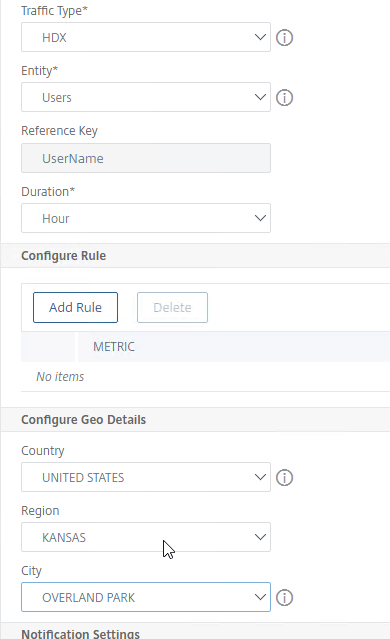Click the Configure Geo Details section header
390x639 pixels.
point(84,420)
